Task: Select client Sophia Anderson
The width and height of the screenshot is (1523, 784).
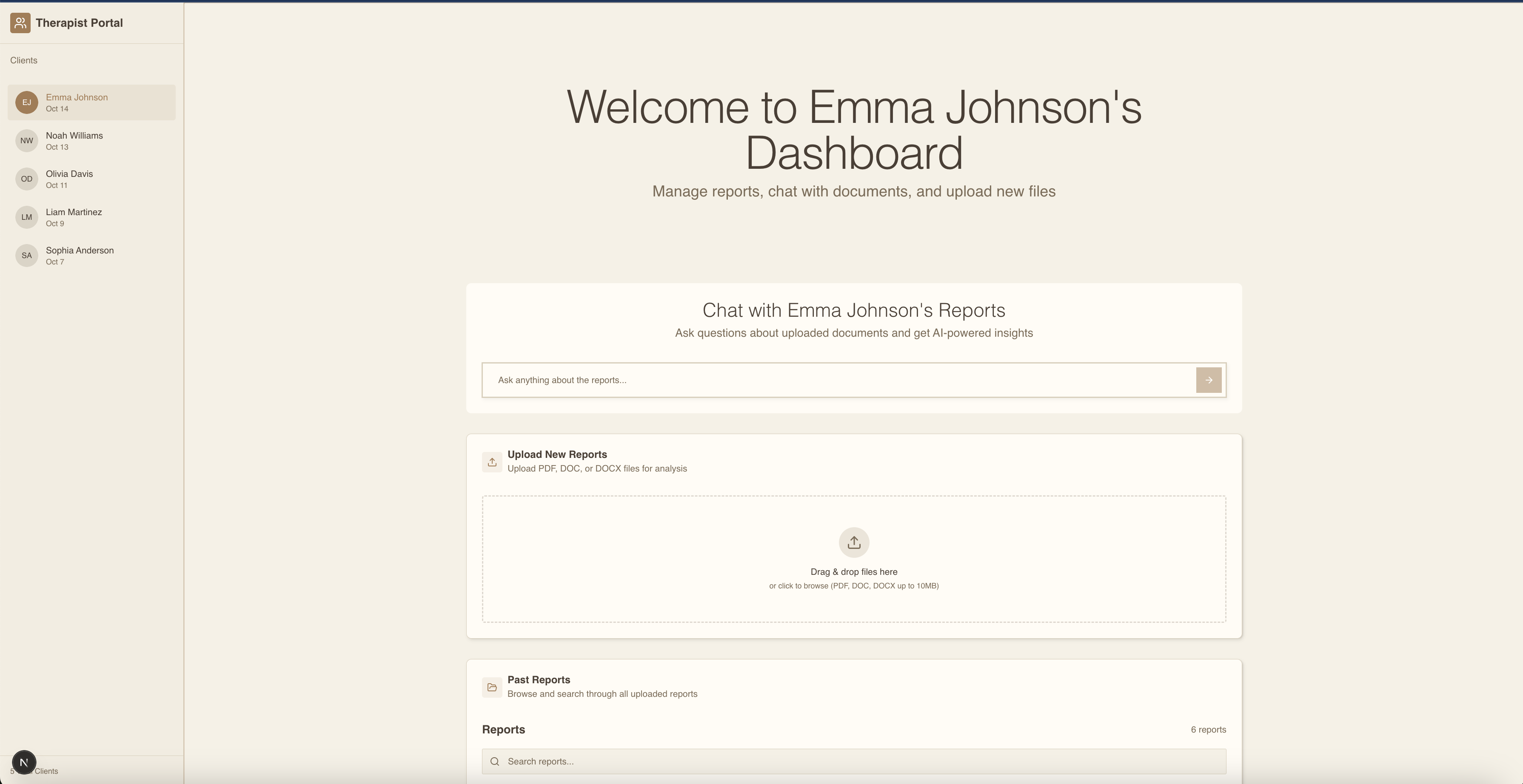Action: coord(79,255)
